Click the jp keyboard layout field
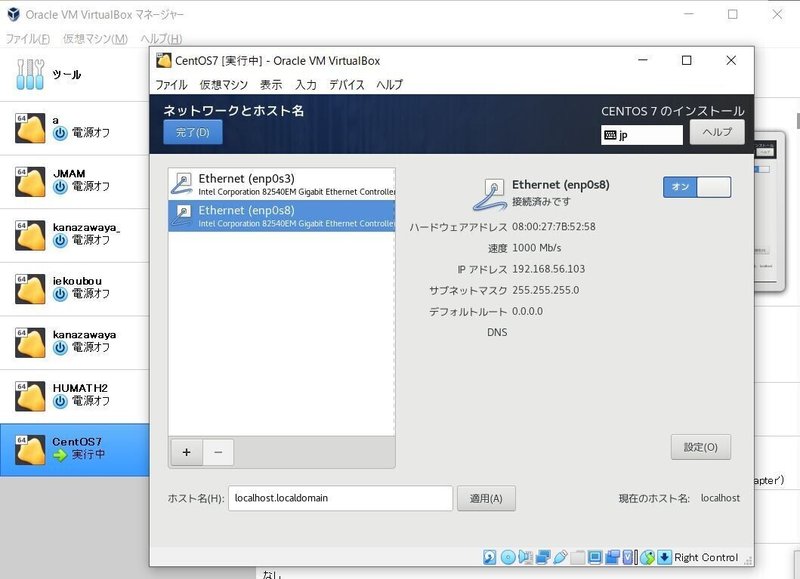The height and width of the screenshot is (579, 800). (x=642, y=135)
